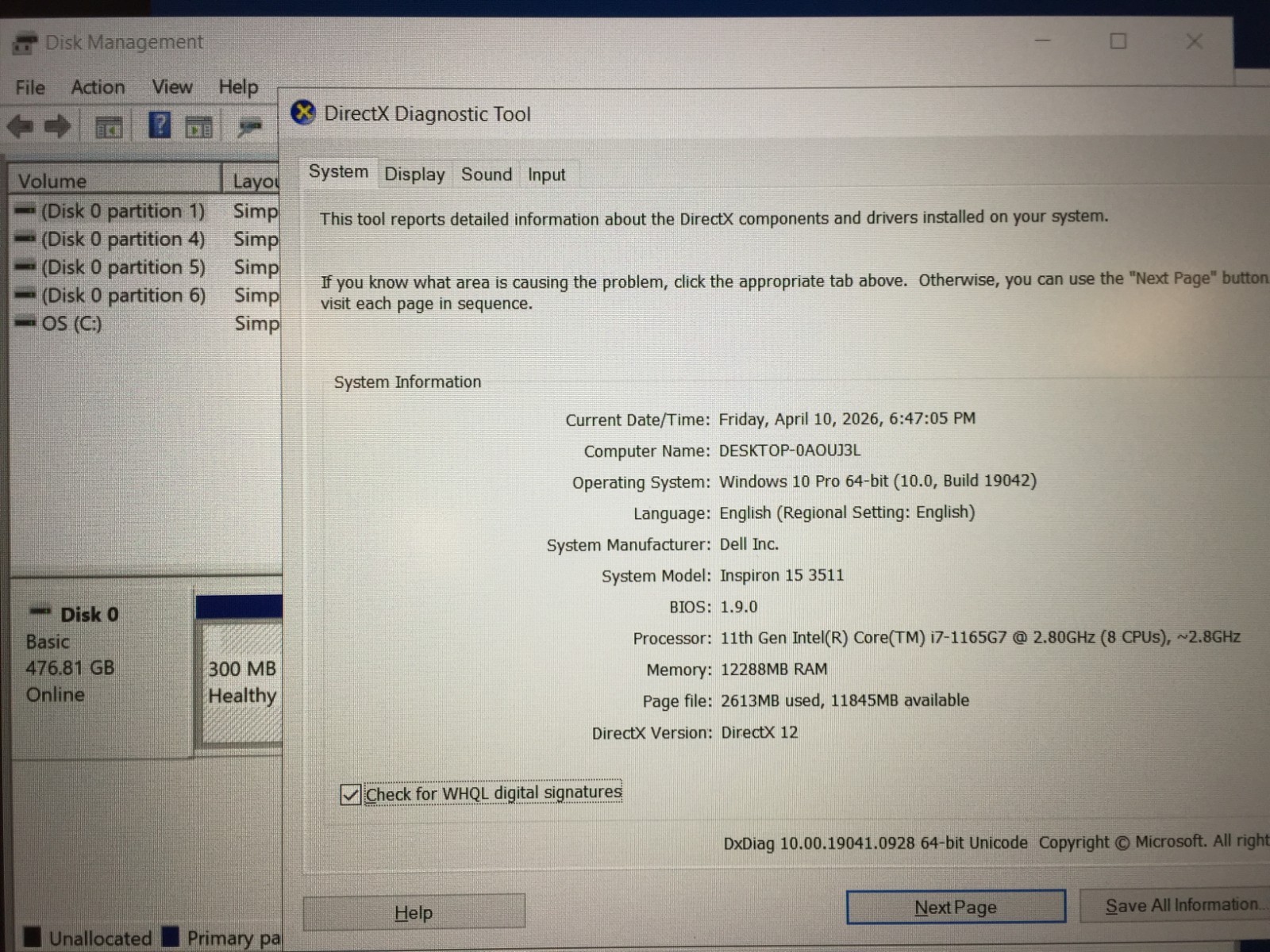Viewport: 1270px width, 952px height.
Task: Open the Action menu in Disk Management
Action: tap(98, 87)
